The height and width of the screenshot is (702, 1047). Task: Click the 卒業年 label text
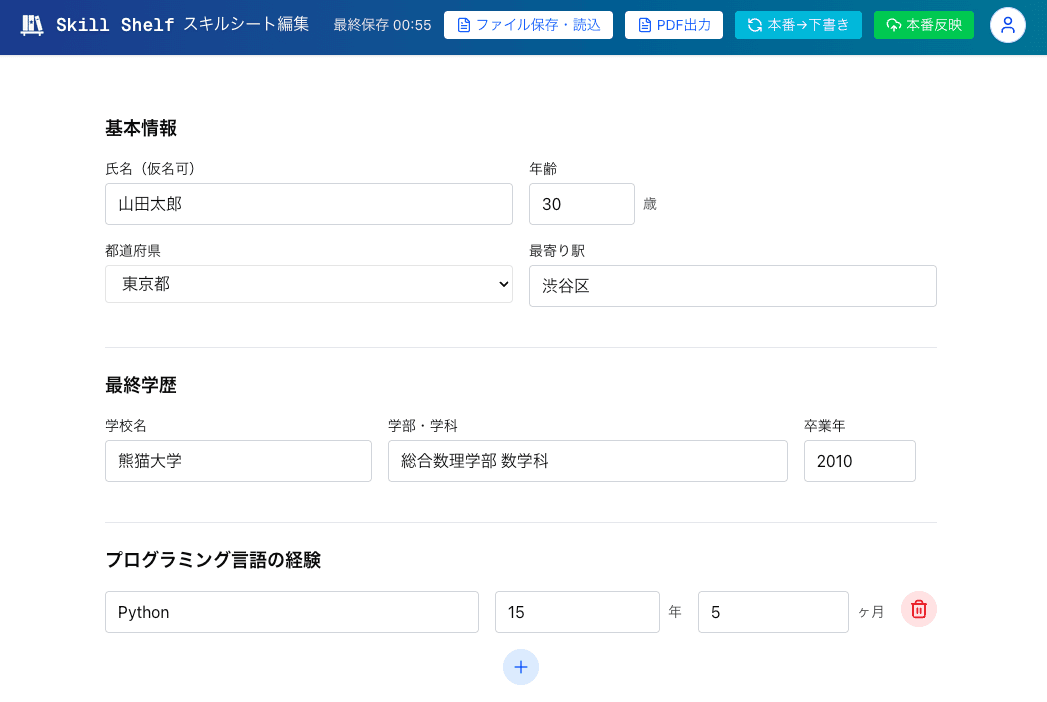825,426
